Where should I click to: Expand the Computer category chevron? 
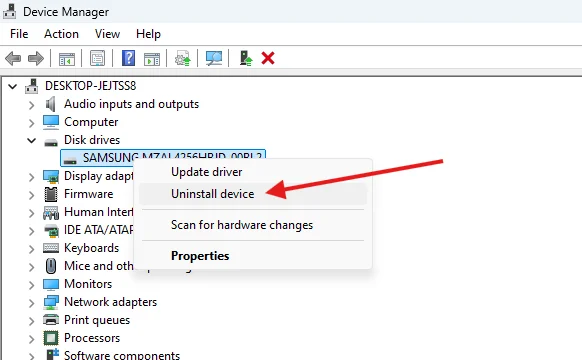coord(32,123)
